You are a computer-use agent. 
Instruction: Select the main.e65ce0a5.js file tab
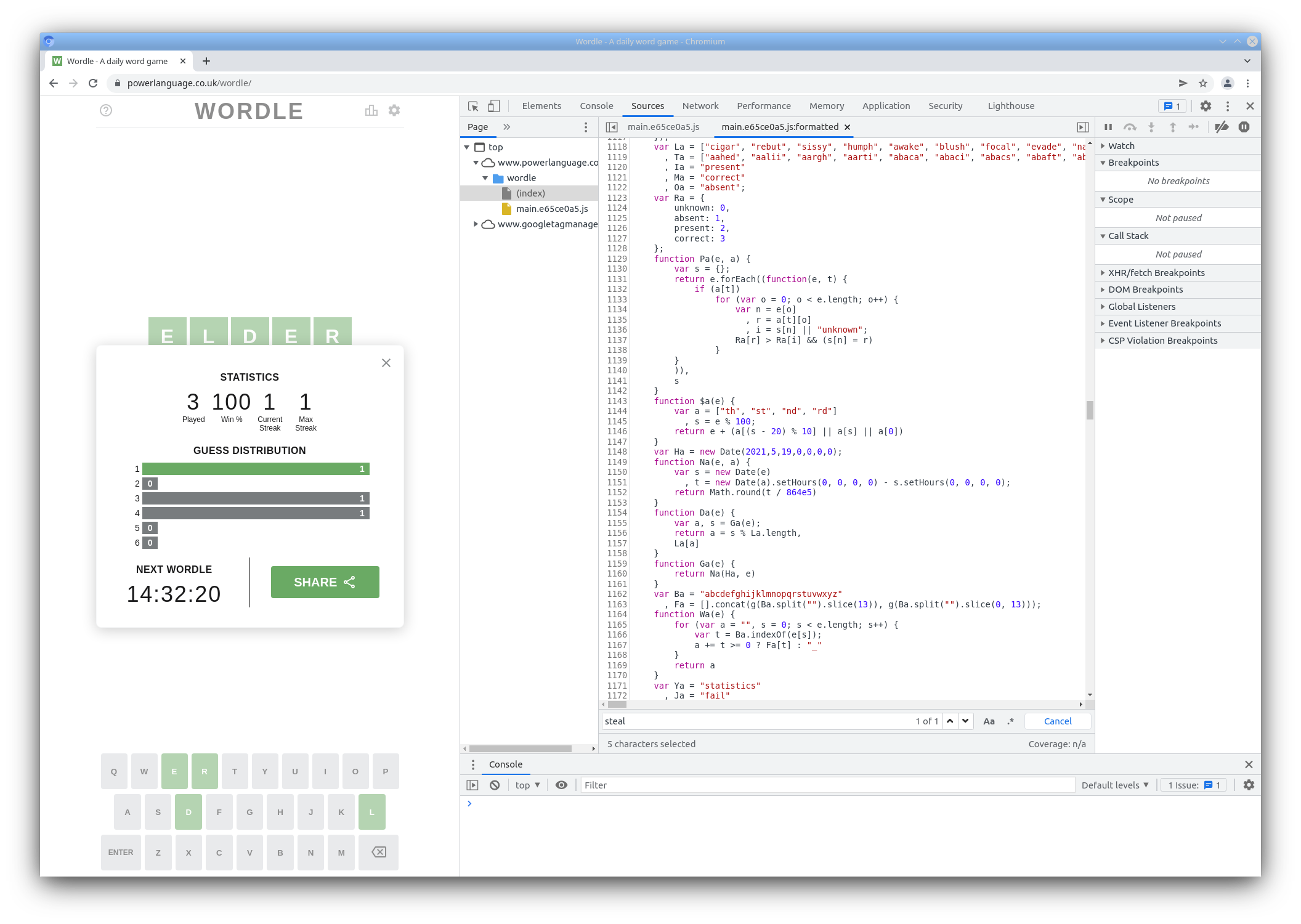point(663,127)
